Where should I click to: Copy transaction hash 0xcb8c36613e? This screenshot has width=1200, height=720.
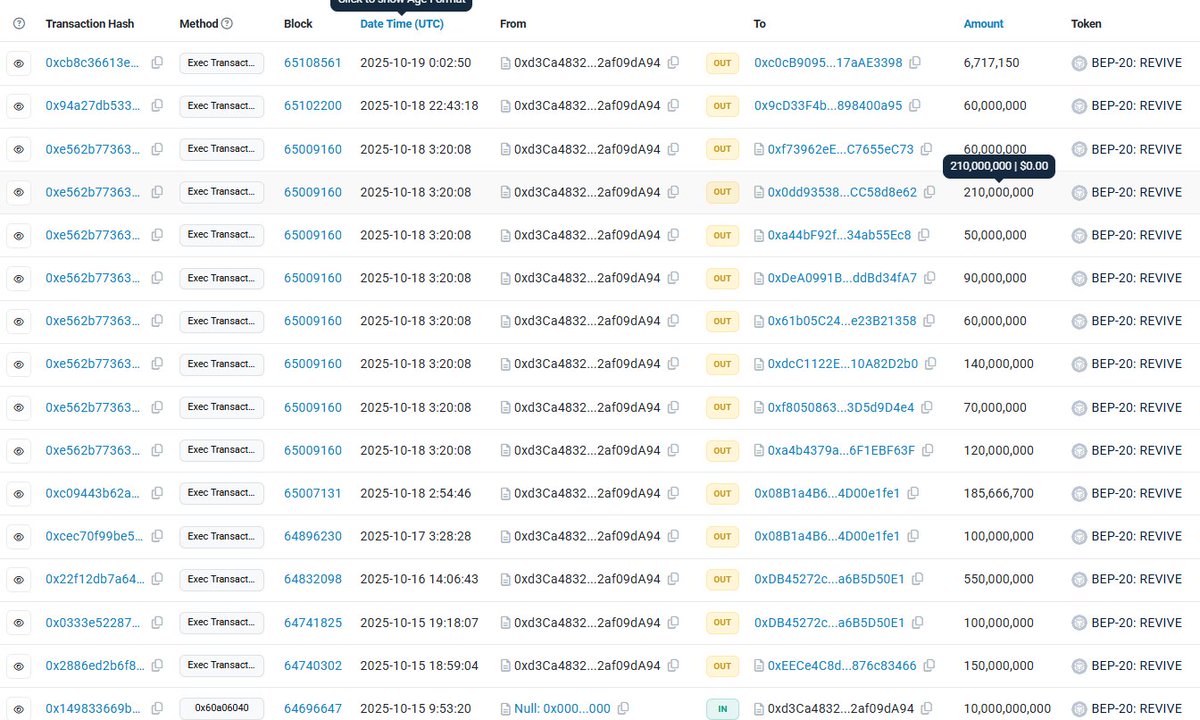pos(157,63)
